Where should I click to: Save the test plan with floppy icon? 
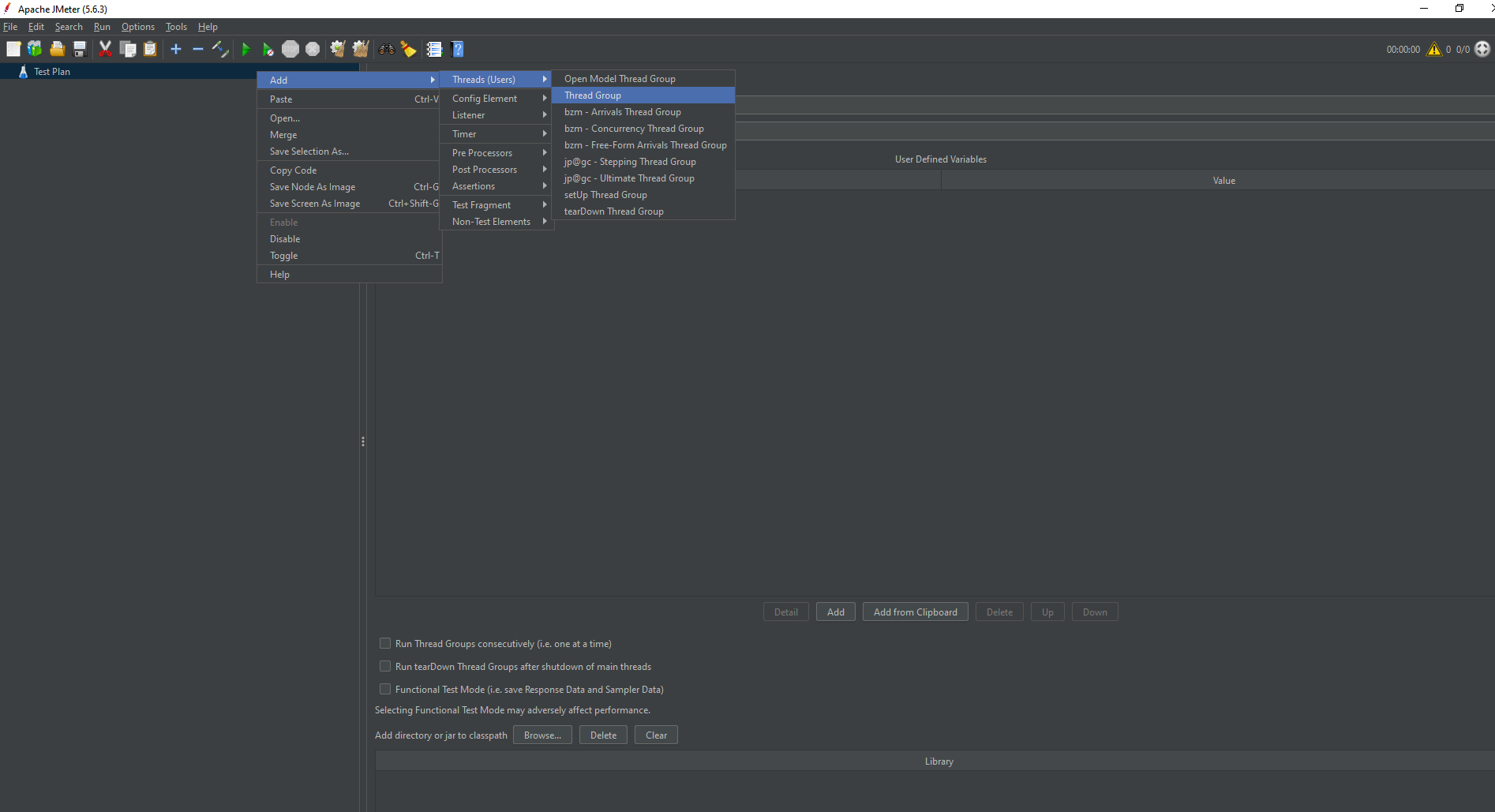(x=80, y=49)
